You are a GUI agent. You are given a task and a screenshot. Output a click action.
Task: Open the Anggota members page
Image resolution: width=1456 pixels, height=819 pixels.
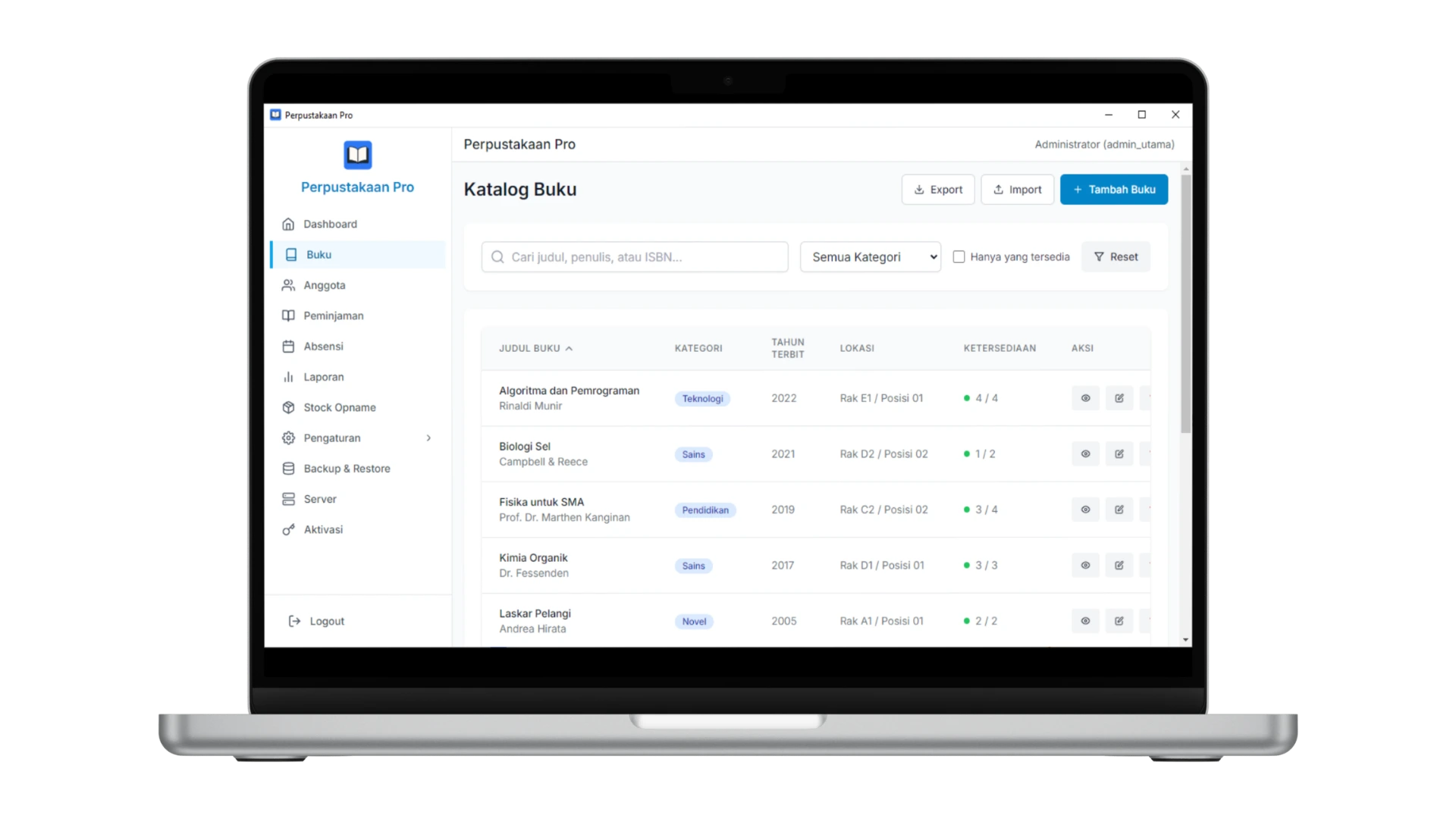pos(357,285)
